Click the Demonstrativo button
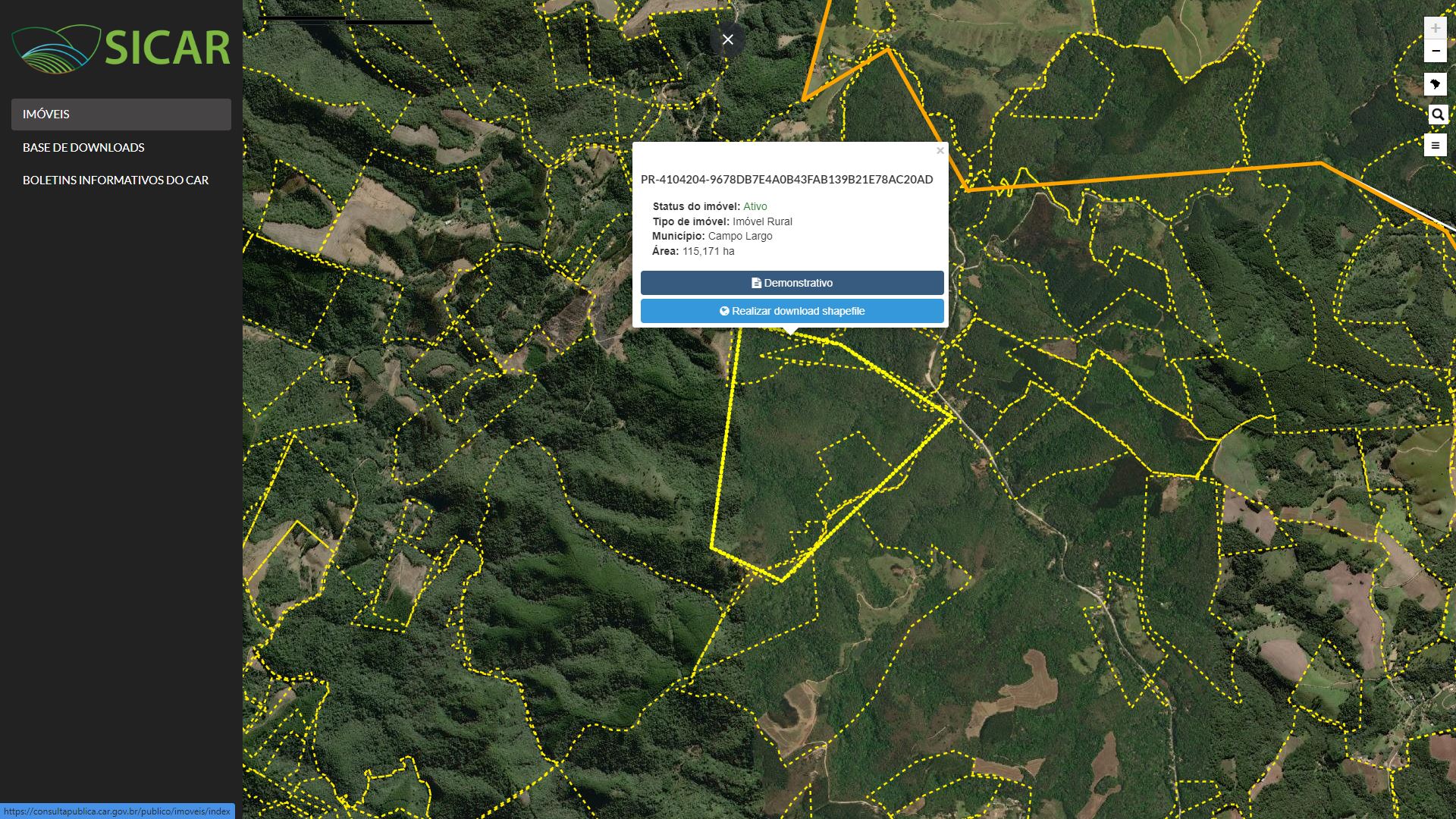1456x819 pixels. (792, 283)
